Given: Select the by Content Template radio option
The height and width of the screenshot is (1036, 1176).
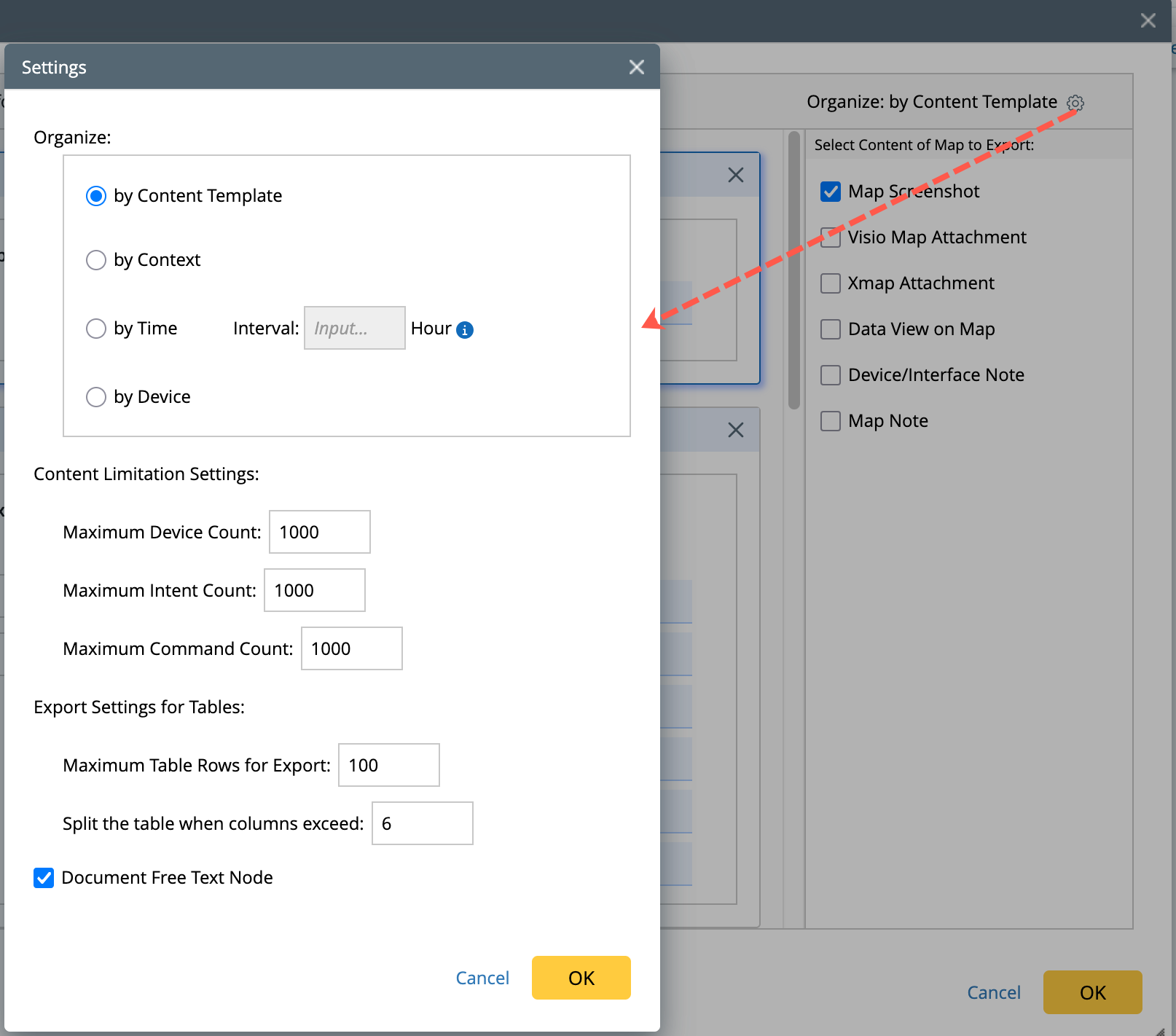Looking at the screenshot, I should coord(96,196).
